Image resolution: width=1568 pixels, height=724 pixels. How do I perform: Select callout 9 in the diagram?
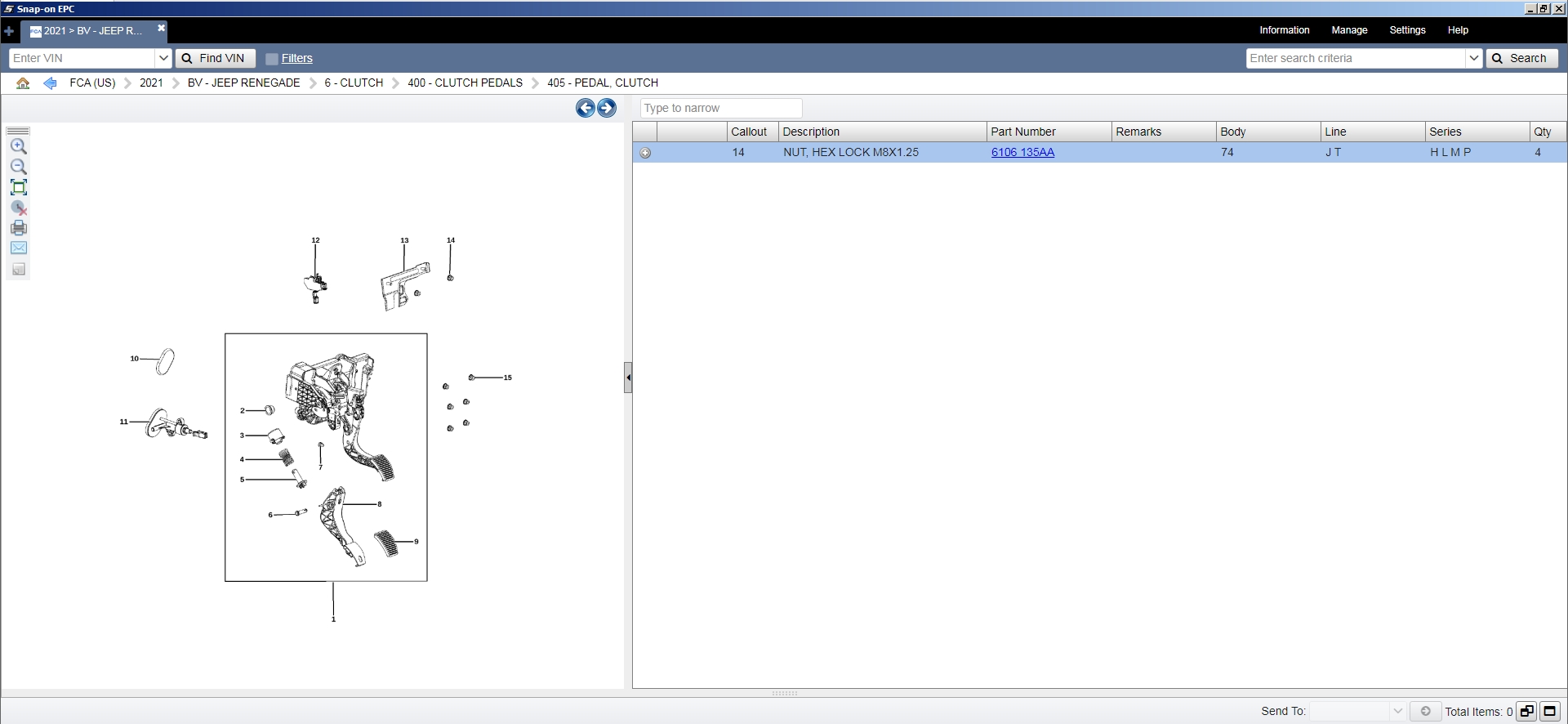pos(416,542)
